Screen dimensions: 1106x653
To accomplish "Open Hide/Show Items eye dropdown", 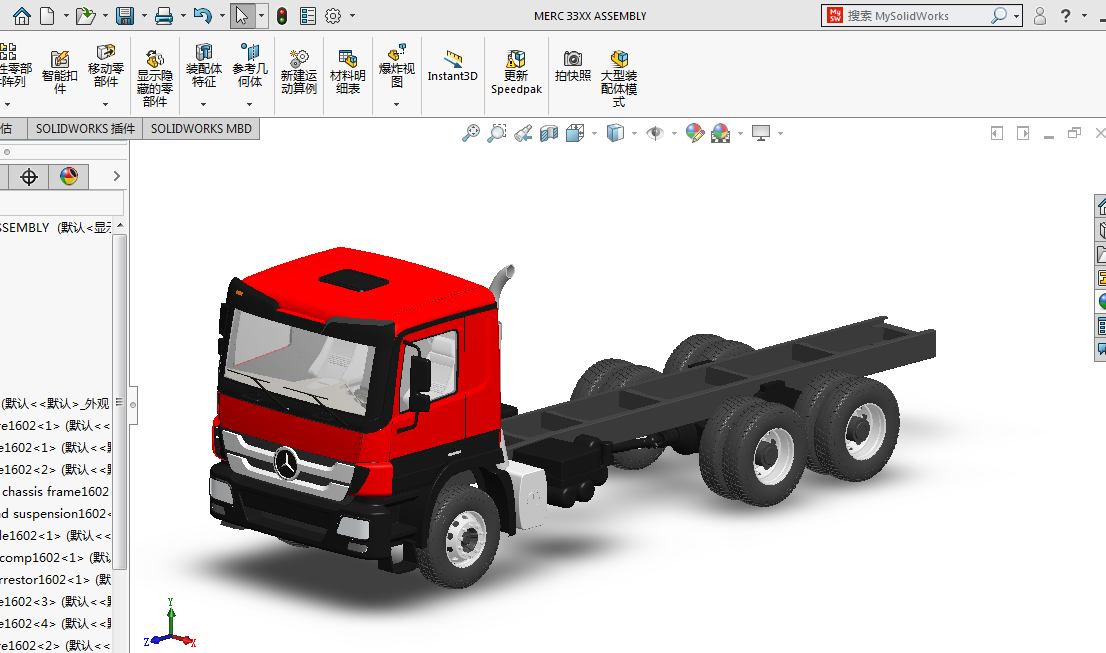I will 675,133.
